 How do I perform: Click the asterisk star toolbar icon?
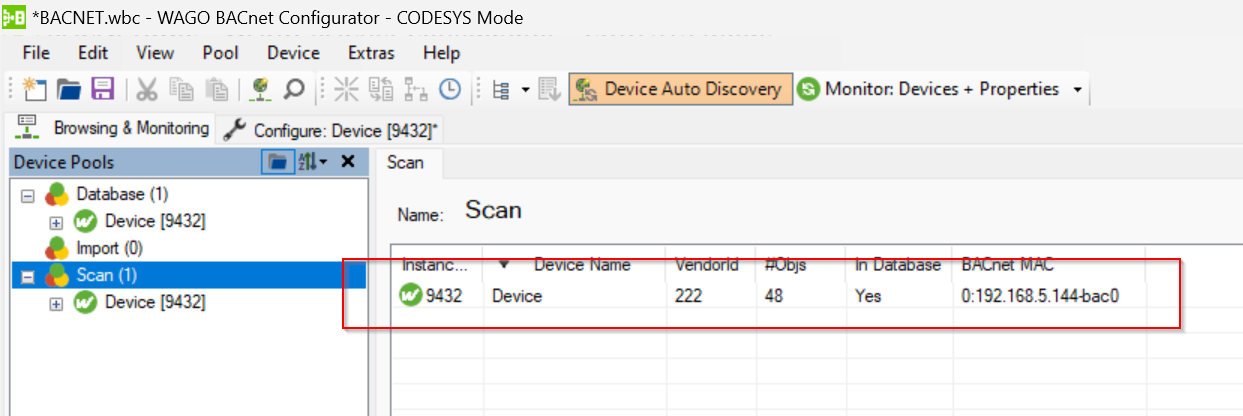346,89
